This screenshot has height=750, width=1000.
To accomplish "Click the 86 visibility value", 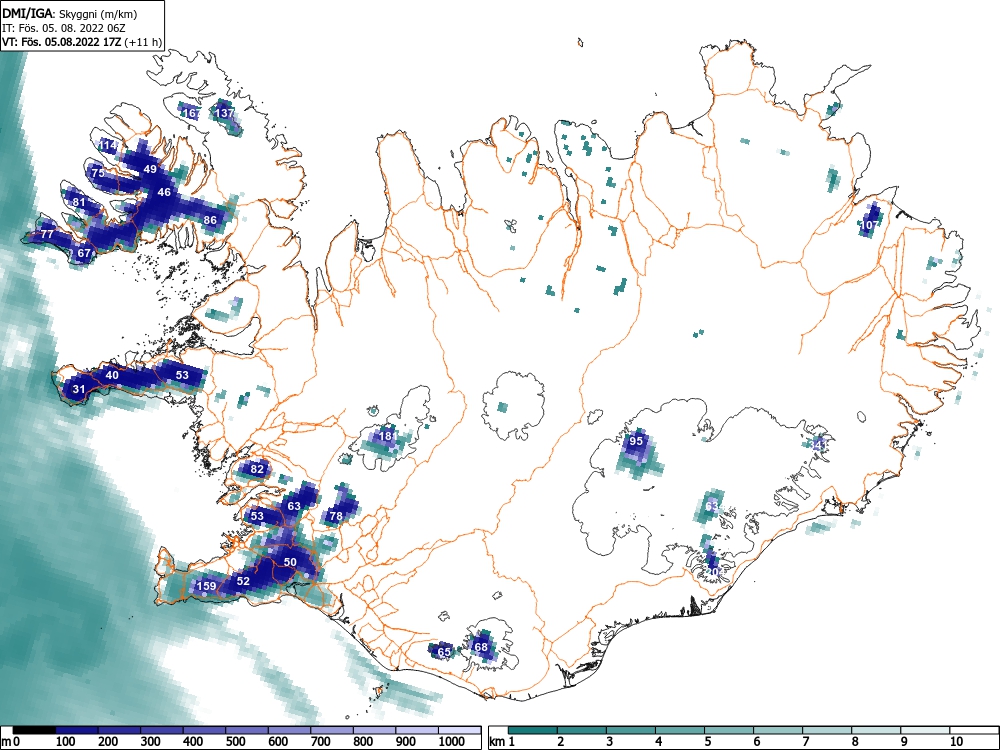I will click(x=210, y=220).
